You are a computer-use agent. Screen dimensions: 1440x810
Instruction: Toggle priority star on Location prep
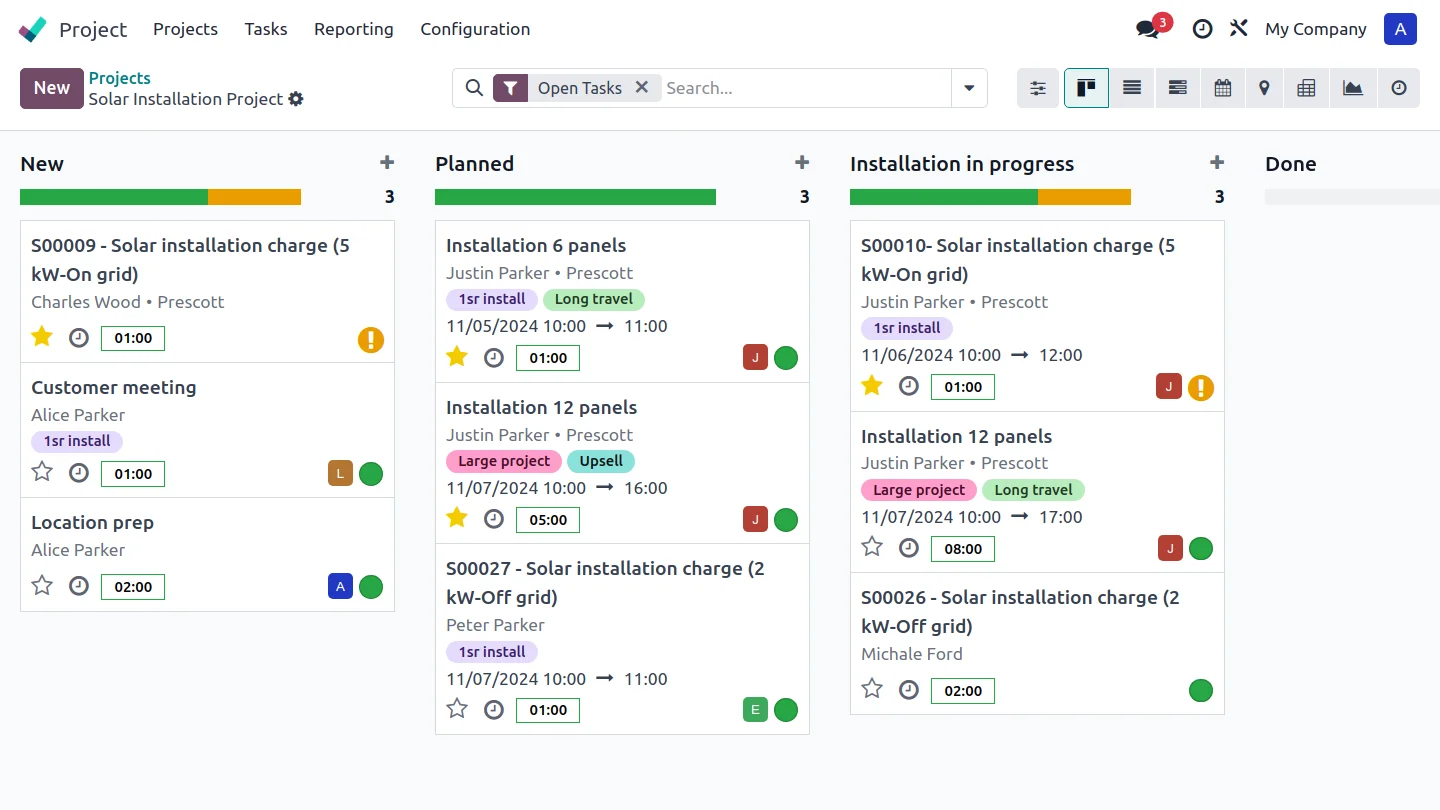pyautogui.click(x=42, y=585)
